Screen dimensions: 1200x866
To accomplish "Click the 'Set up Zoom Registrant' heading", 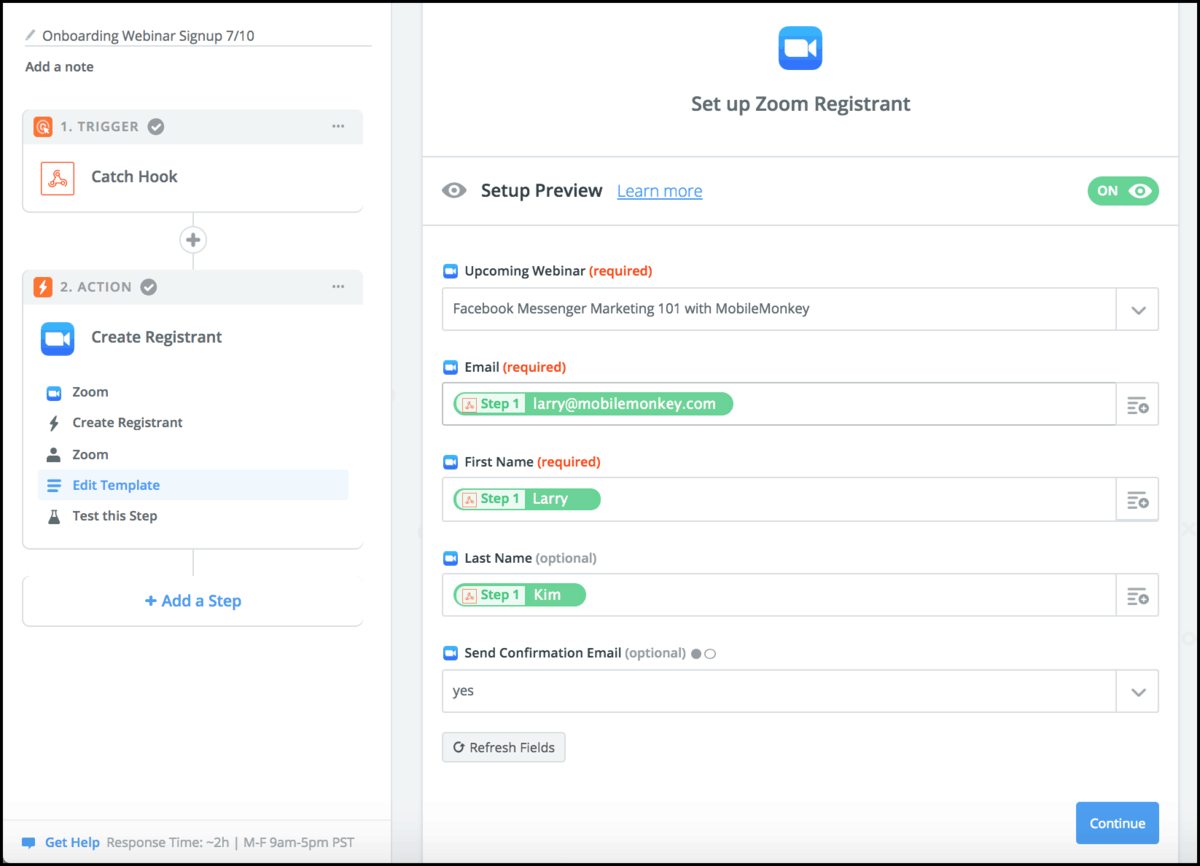I will 801,104.
